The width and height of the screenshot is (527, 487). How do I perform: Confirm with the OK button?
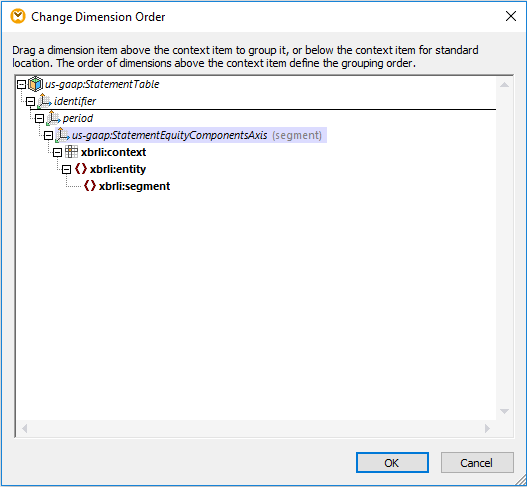[392, 462]
